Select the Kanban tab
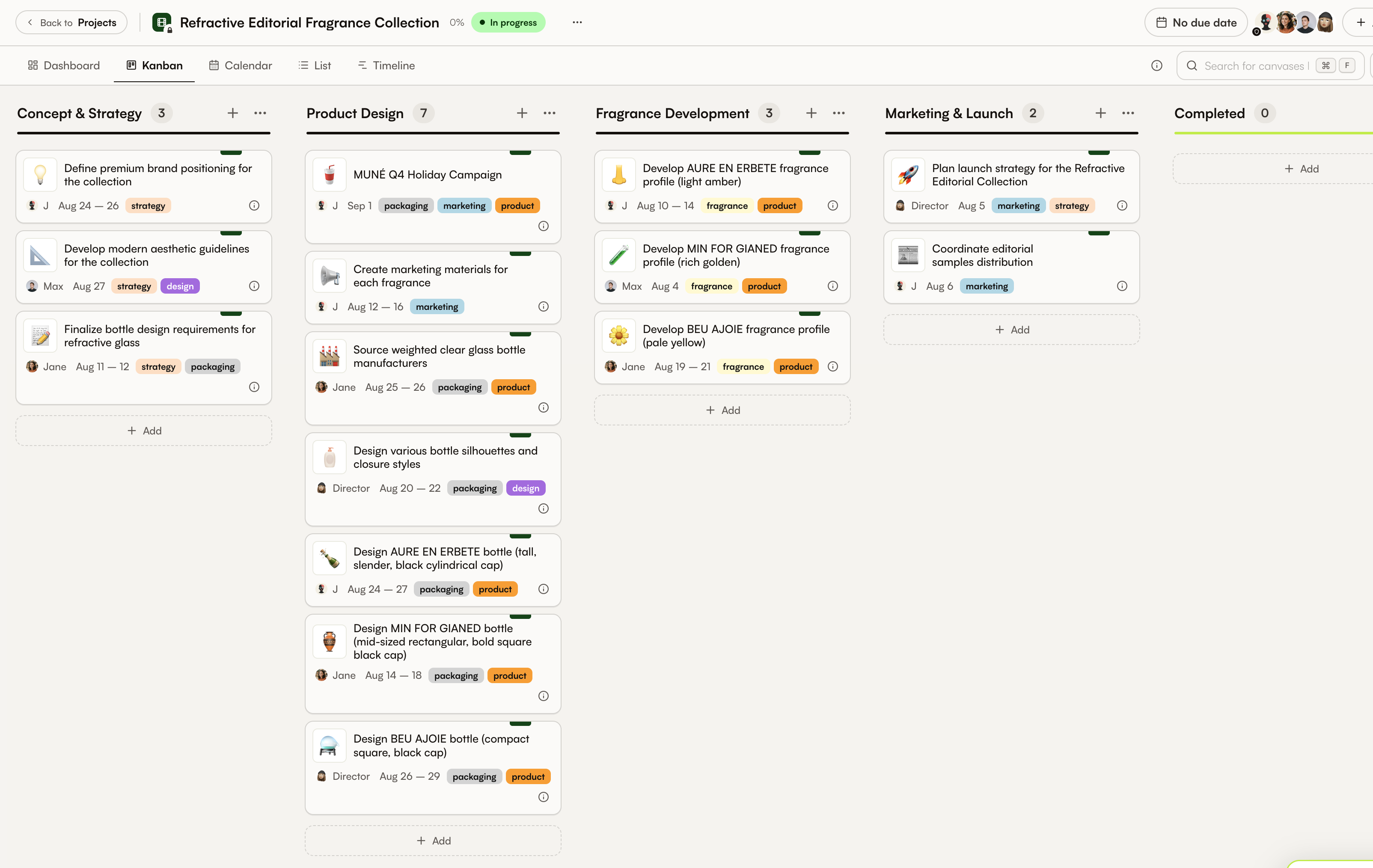 [x=155, y=65]
